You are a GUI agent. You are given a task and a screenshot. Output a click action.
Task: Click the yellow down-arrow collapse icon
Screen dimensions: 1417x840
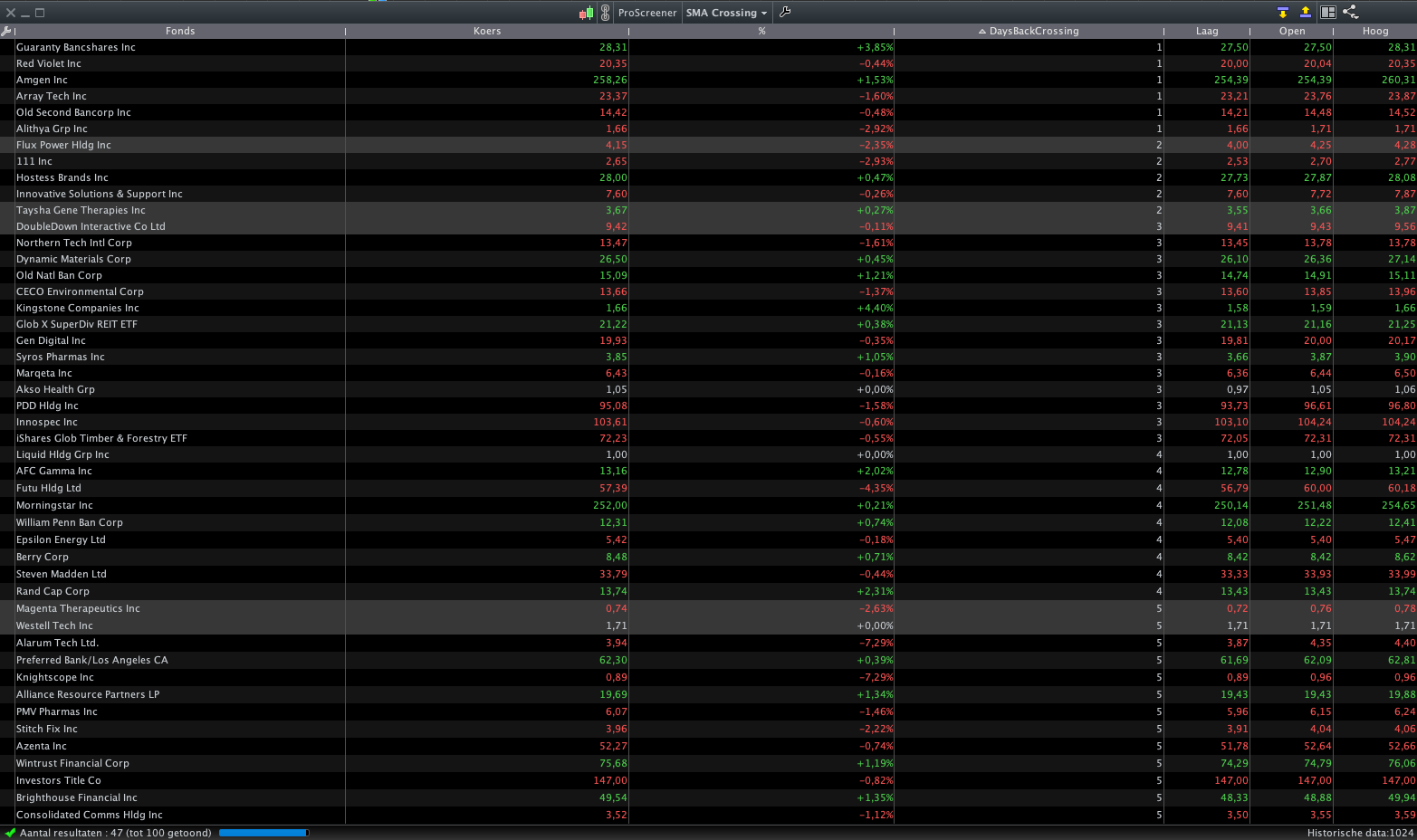pos(1283,13)
